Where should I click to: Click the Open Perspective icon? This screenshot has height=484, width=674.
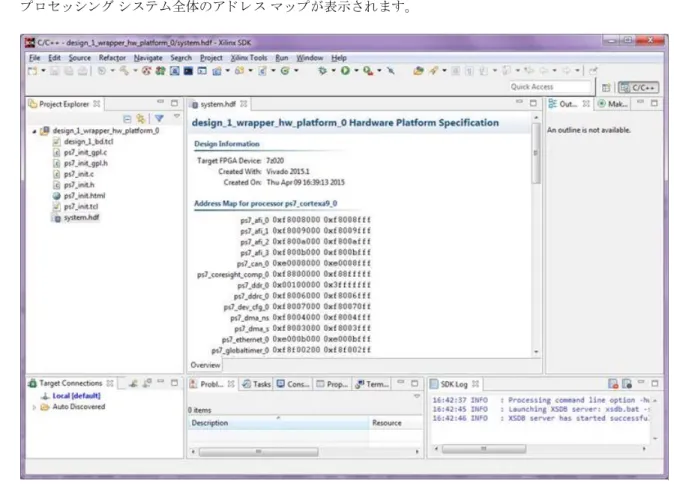pyautogui.click(x=606, y=88)
